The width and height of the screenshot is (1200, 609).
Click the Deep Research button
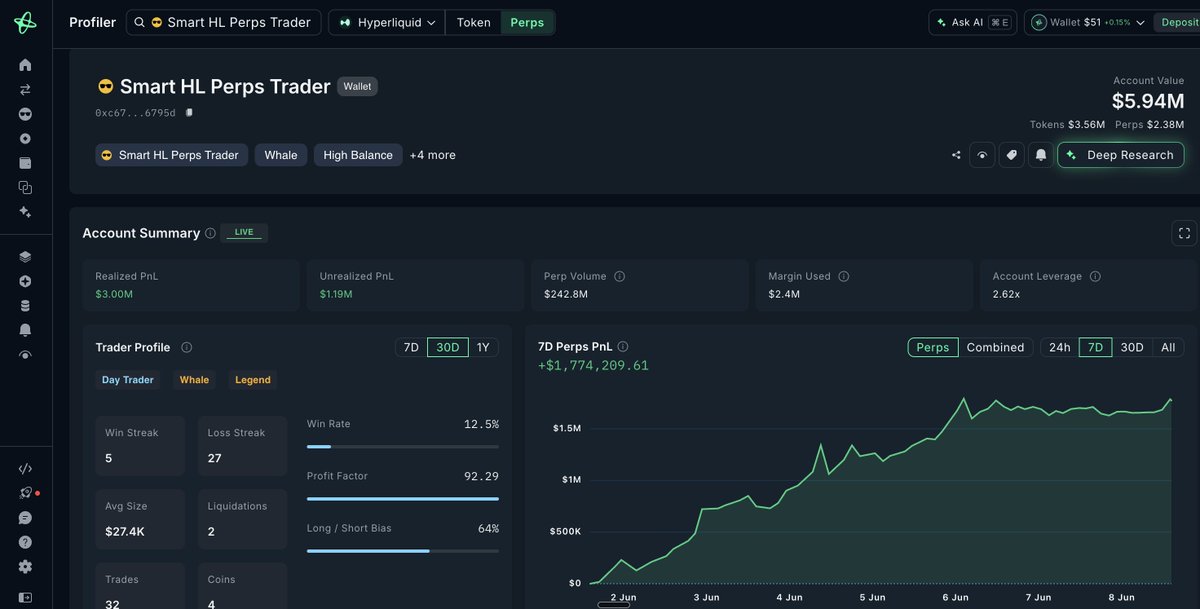click(x=1120, y=155)
